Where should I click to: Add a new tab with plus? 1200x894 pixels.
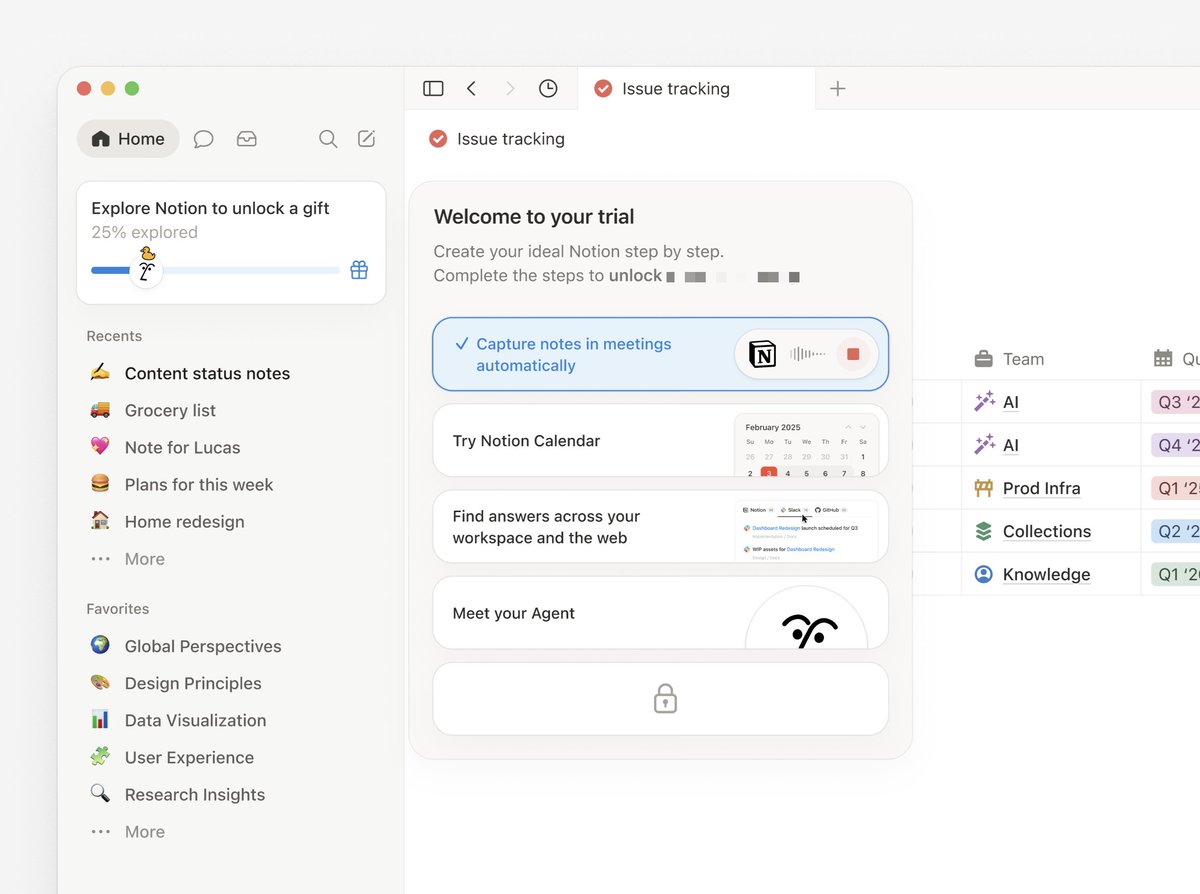click(x=838, y=88)
